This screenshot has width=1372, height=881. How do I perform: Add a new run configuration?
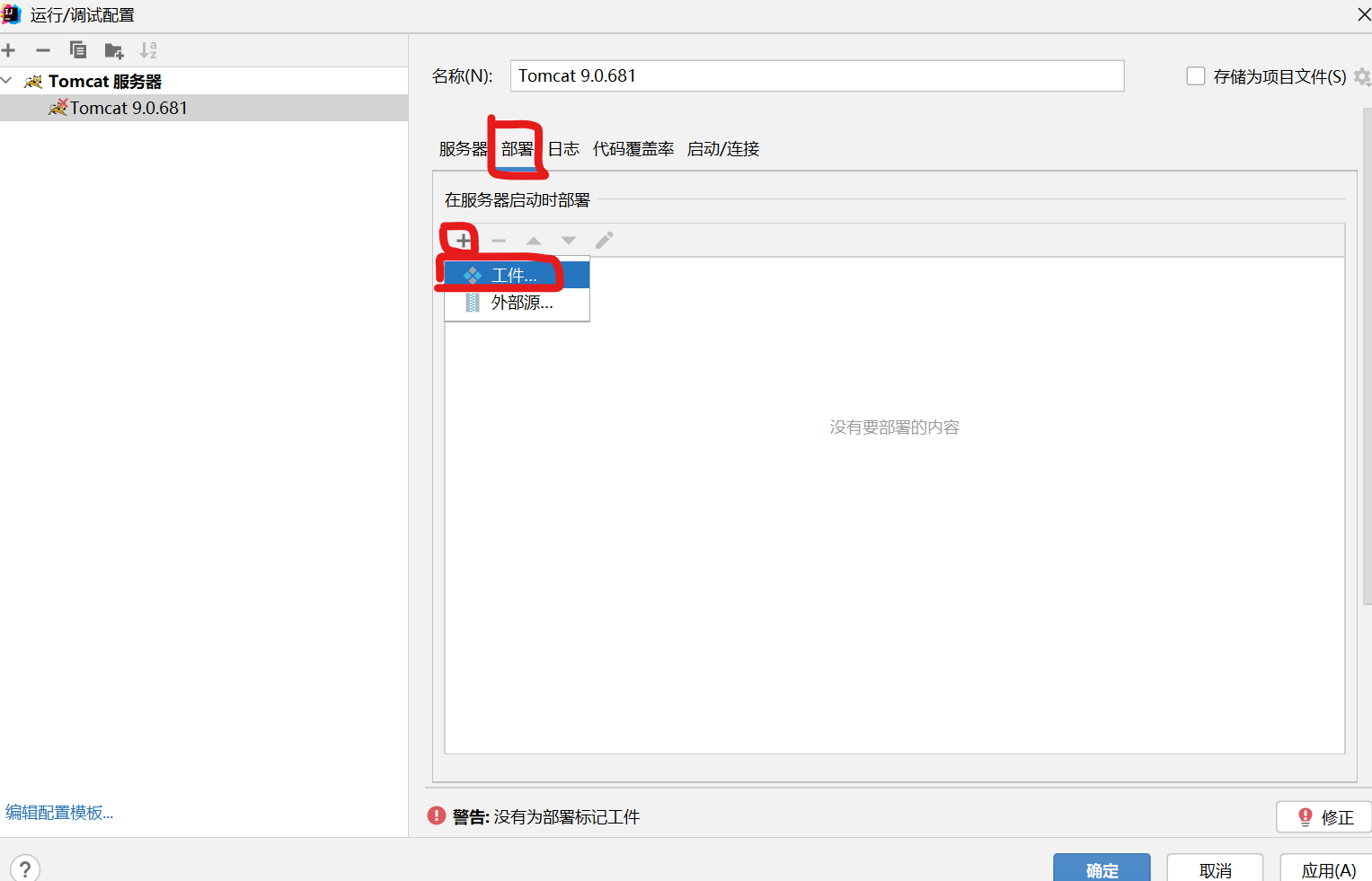pyautogui.click(x=9, y=50)
